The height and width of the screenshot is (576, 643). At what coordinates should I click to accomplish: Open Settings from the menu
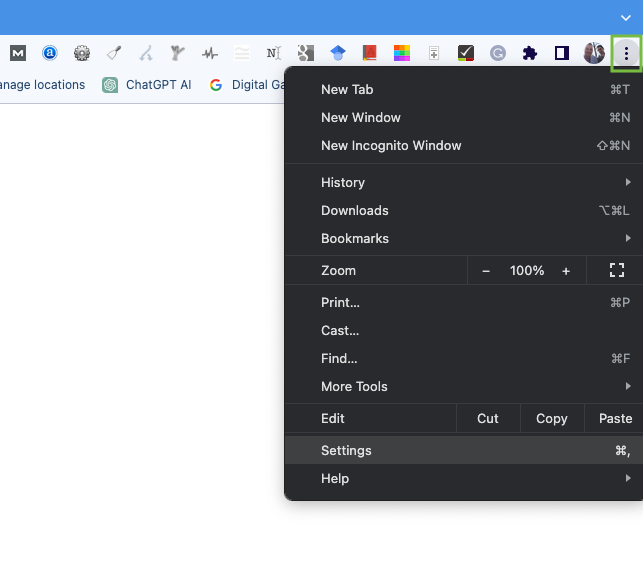(x=346, y=450)
